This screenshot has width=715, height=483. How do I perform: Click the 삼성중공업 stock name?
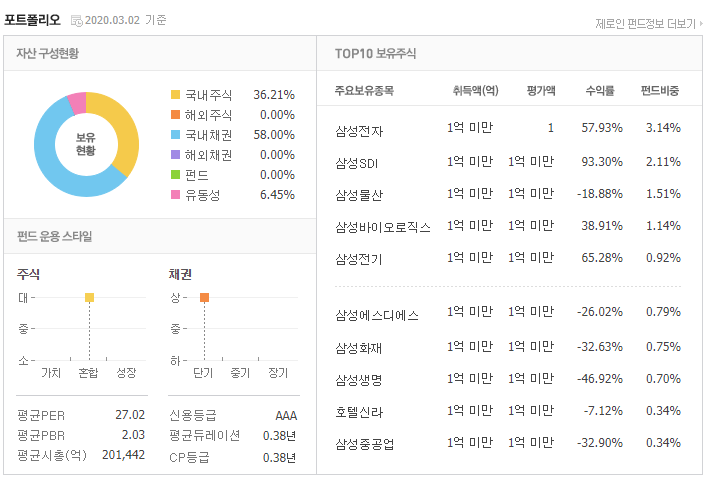click(365, 444)
